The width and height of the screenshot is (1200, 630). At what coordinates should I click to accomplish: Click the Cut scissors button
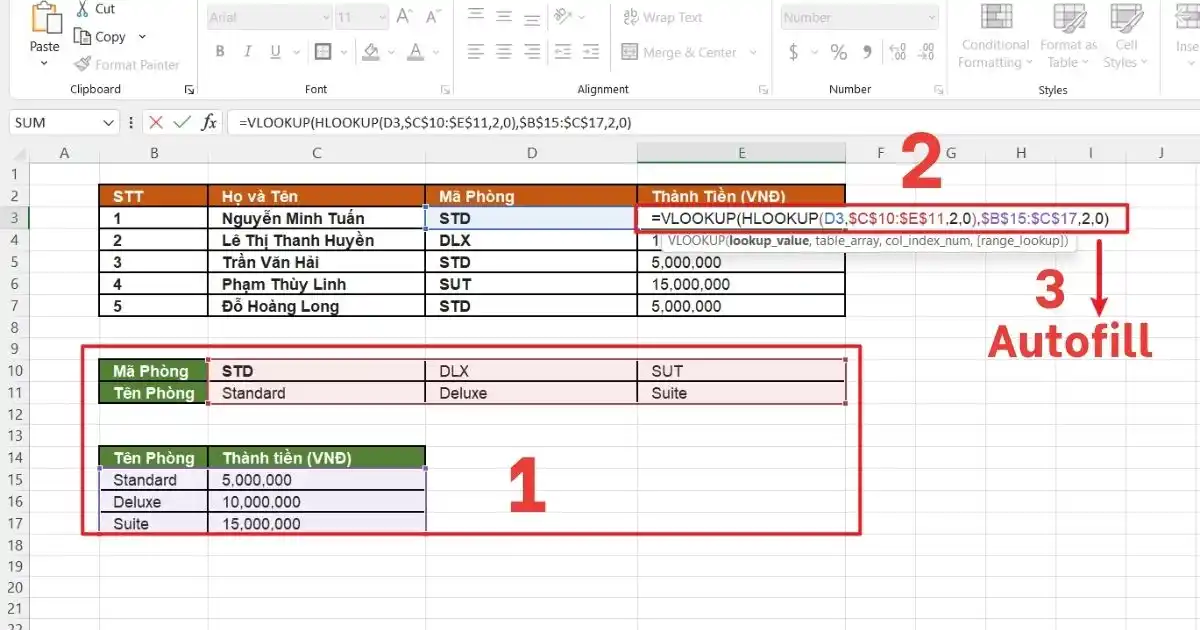pos(95,9)
